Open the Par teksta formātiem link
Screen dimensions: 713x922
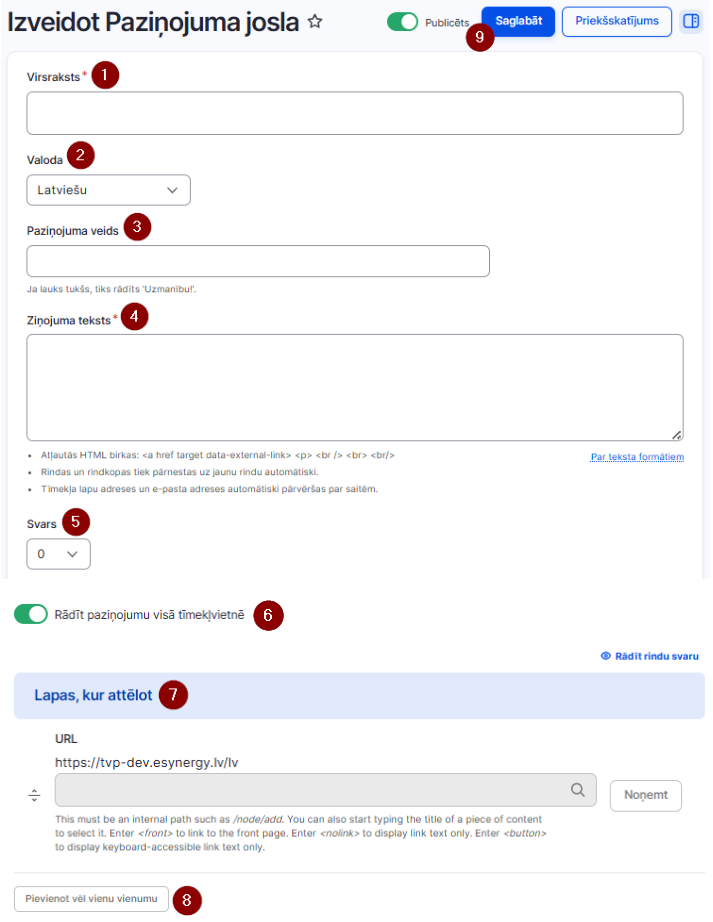637,457
